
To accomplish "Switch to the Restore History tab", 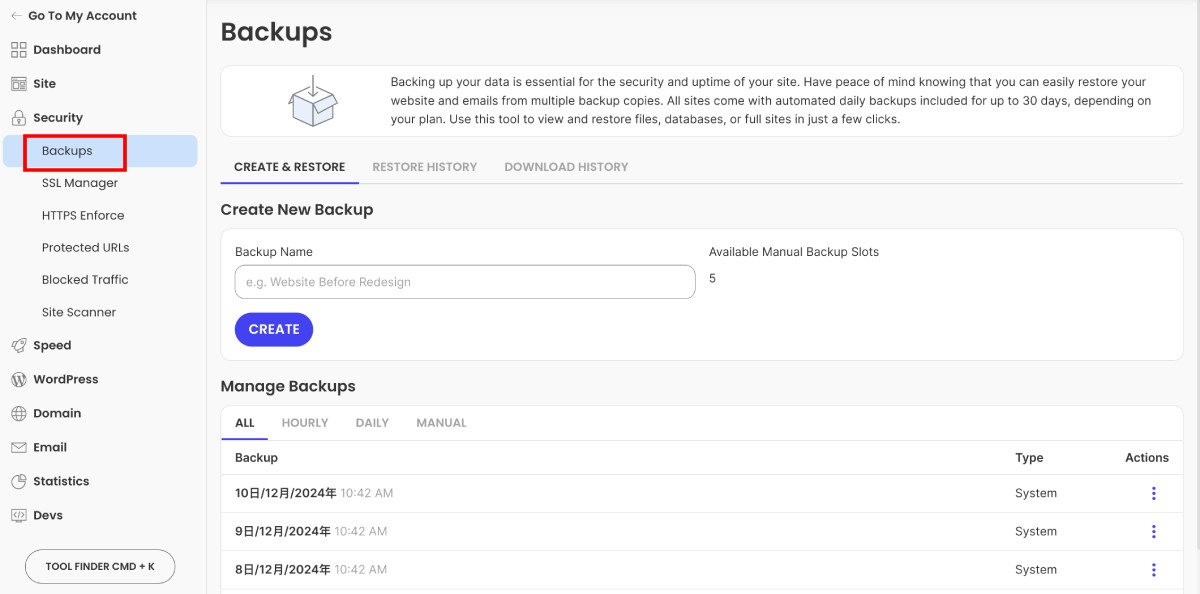I will point(424,167).
